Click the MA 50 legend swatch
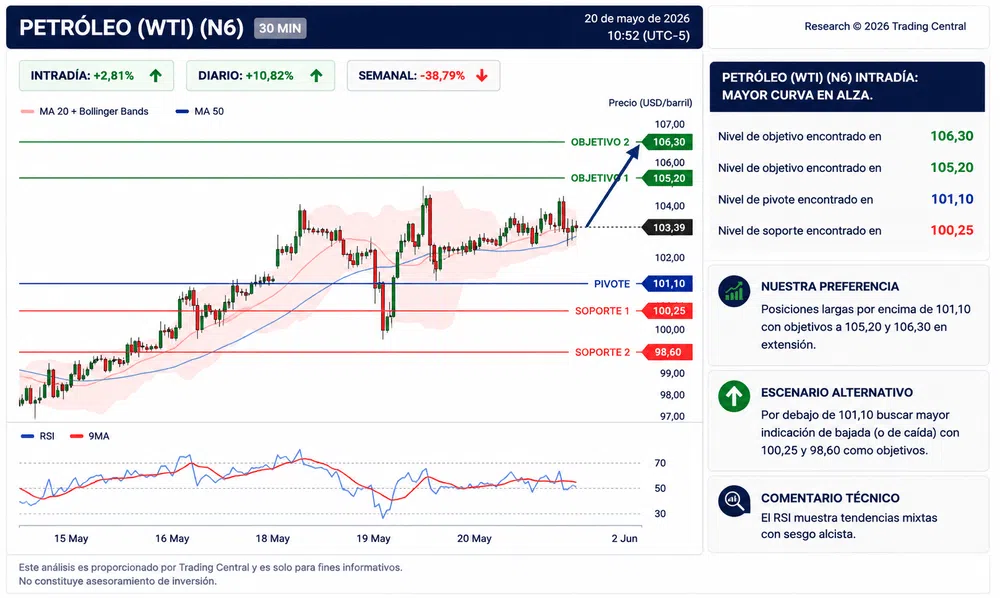The image size is (1000, 598). click(x=182, y=112)
